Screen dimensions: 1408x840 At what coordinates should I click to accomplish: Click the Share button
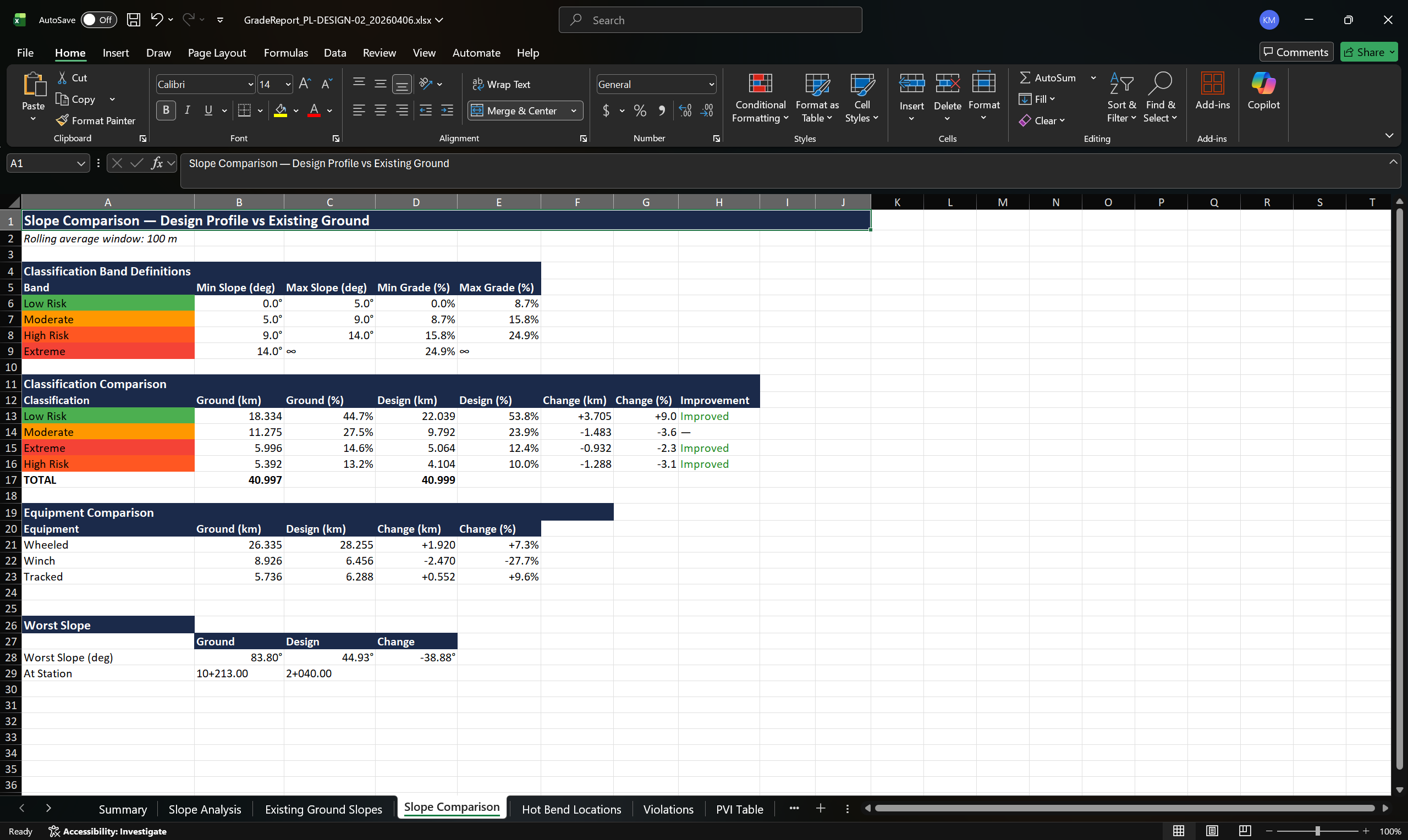pos(1368,52)
